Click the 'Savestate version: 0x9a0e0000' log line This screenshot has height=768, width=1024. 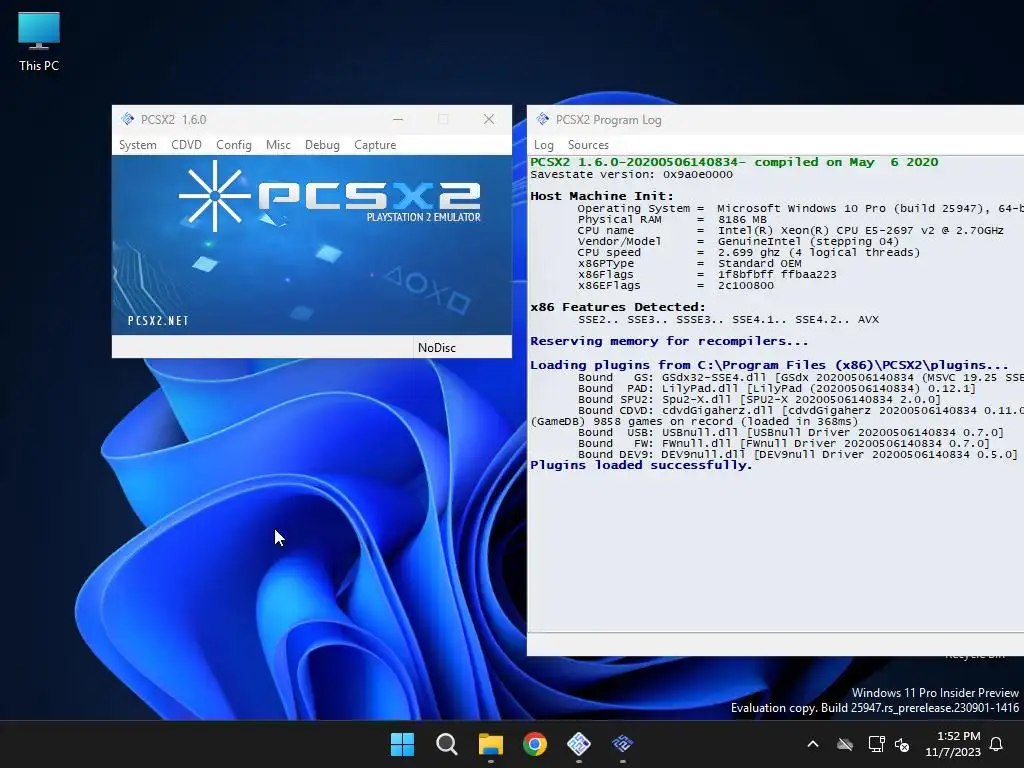(x=631, y=174)
